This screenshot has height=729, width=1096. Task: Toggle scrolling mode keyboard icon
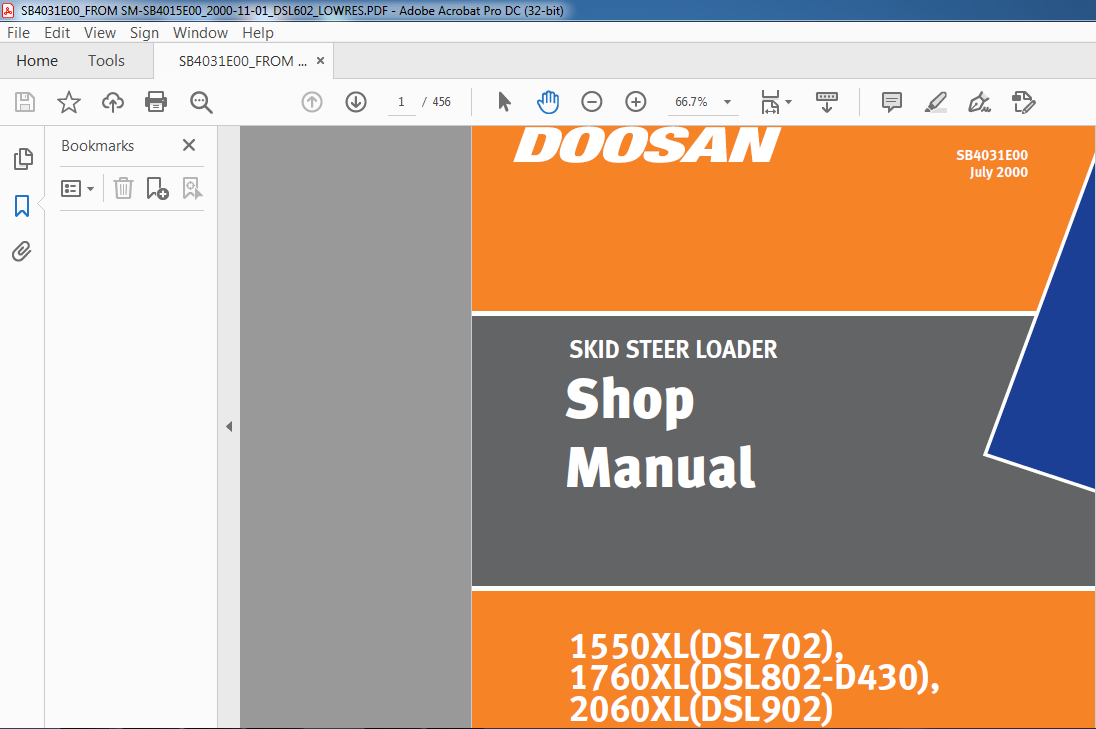pos(827,102)
